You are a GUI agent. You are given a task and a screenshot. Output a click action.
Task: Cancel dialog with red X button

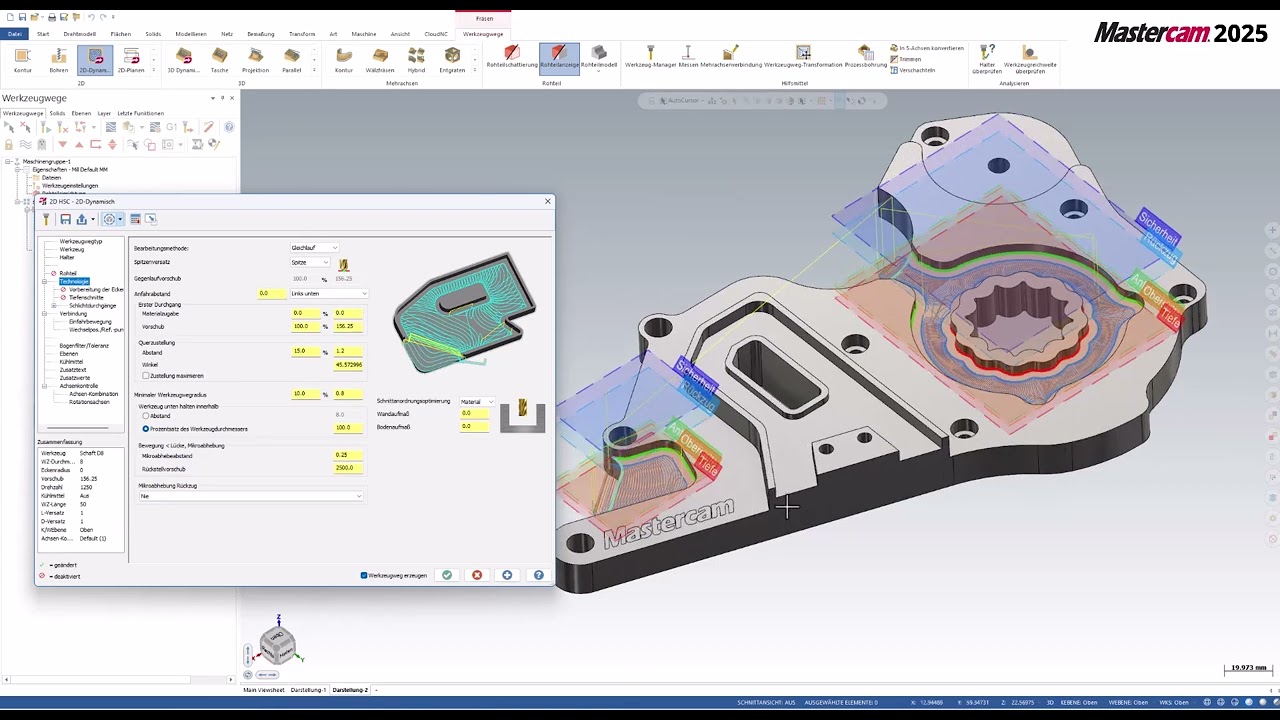[x=477, y=575]
